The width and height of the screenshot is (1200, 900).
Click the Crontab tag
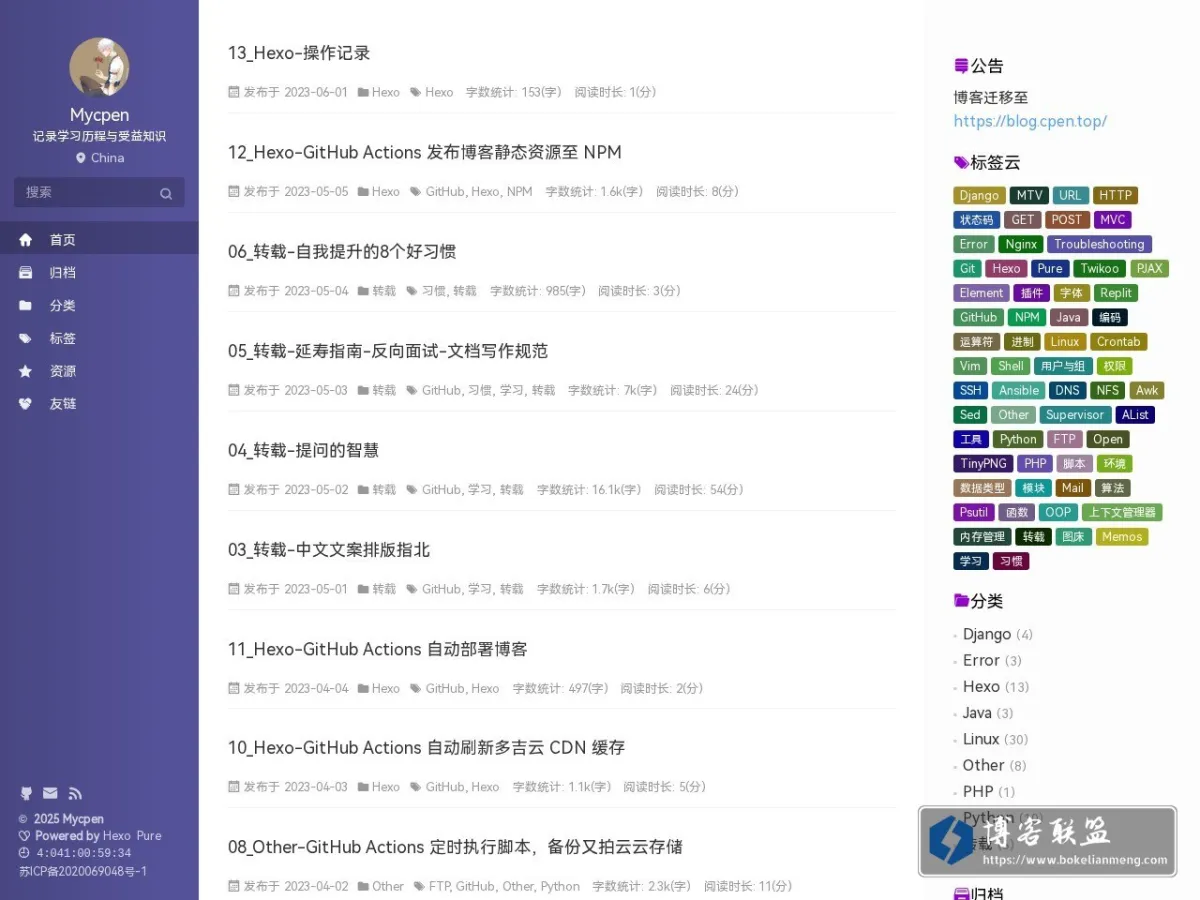[1118, 341]
